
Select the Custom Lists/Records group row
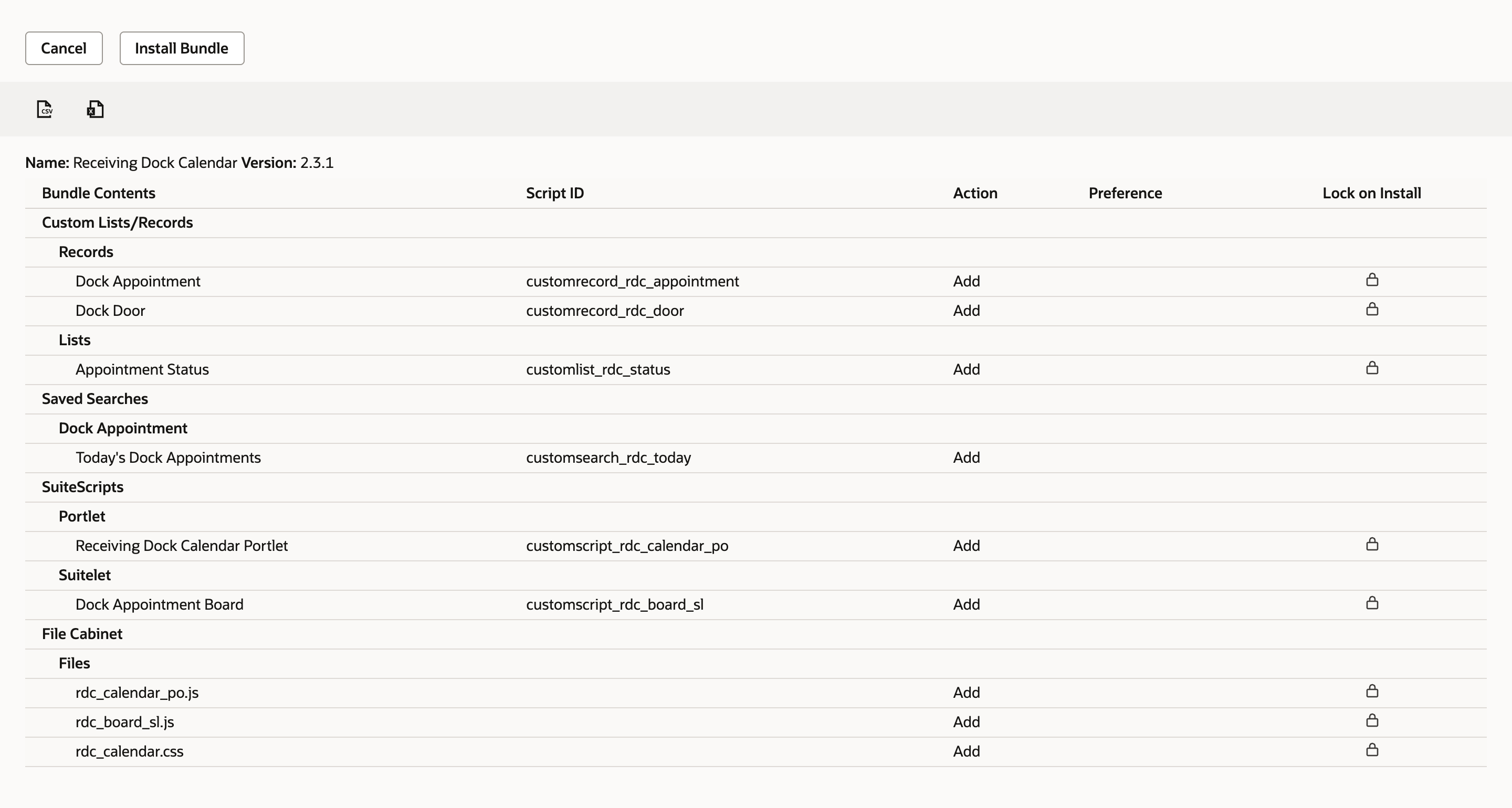[756, 223]
